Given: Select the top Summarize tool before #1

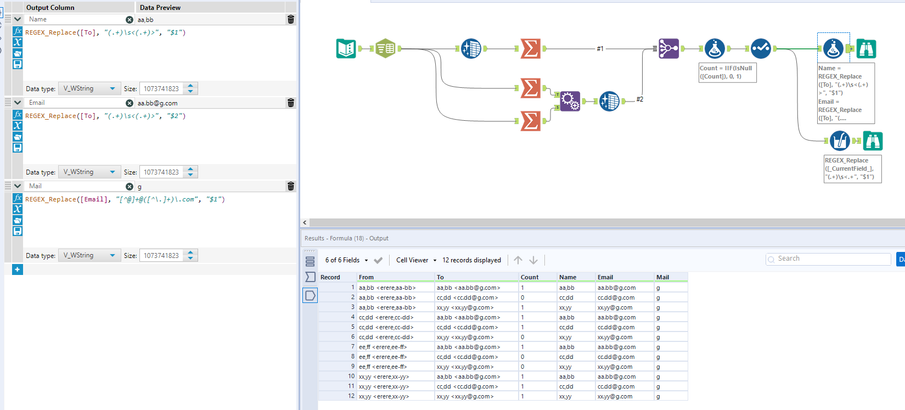Looking at the screenshot, I should [530, 49].
